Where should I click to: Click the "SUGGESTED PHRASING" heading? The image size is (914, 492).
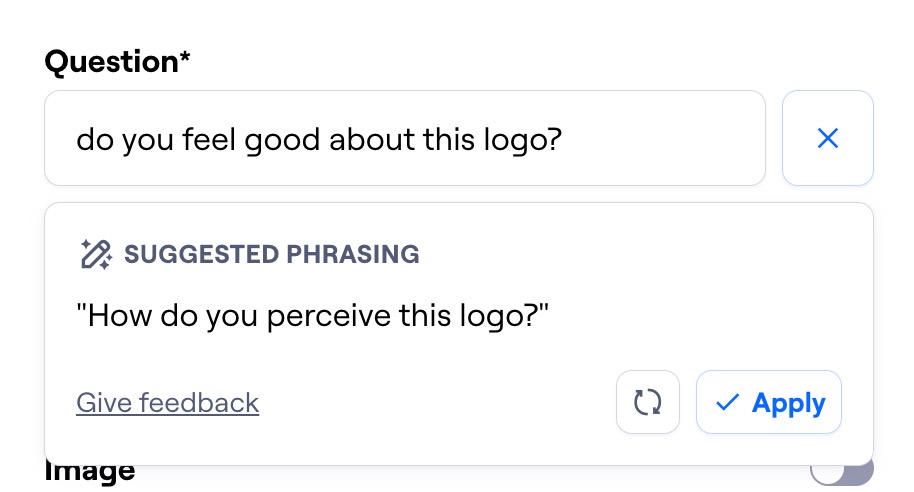[x=271, y=254]
